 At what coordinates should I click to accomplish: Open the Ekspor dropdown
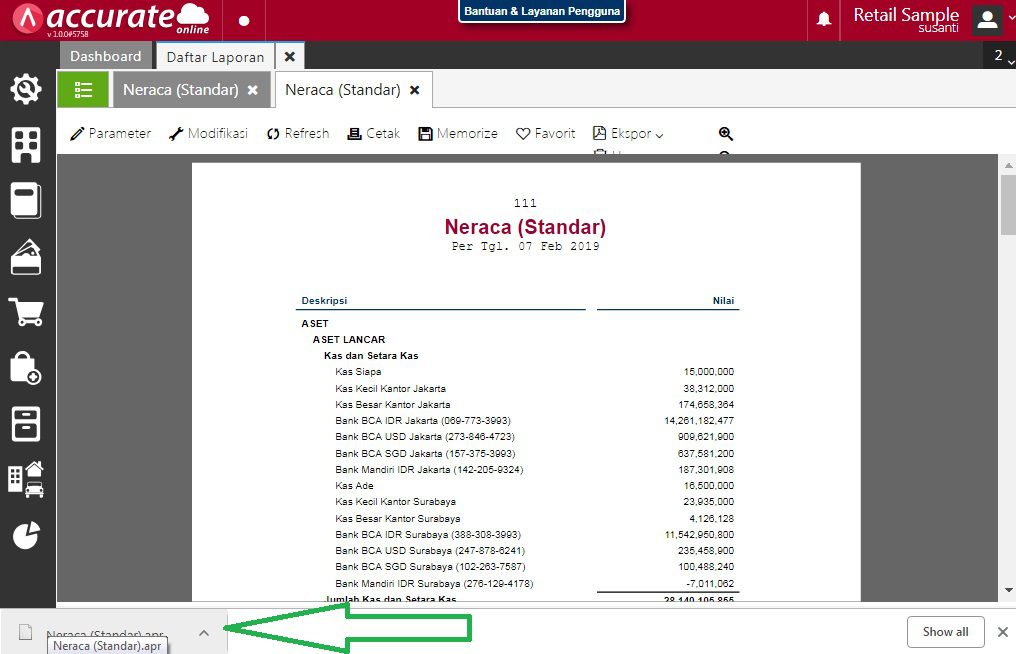[628, 132]
